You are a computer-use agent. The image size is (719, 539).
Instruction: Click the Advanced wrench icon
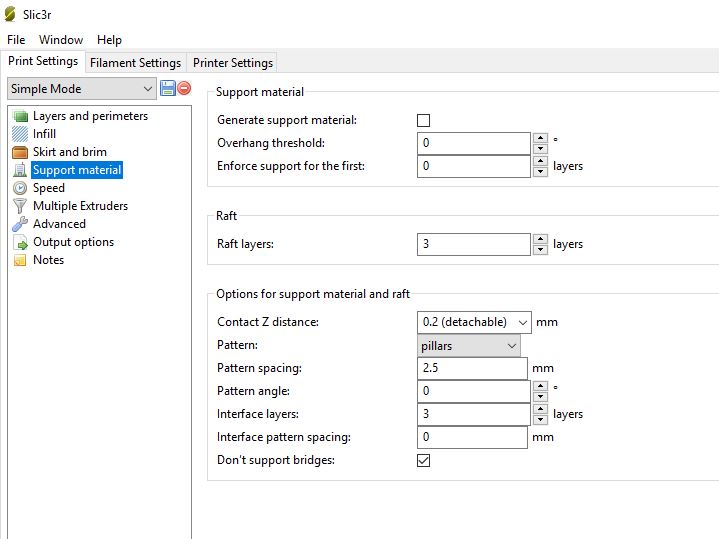tap(20, 224)
